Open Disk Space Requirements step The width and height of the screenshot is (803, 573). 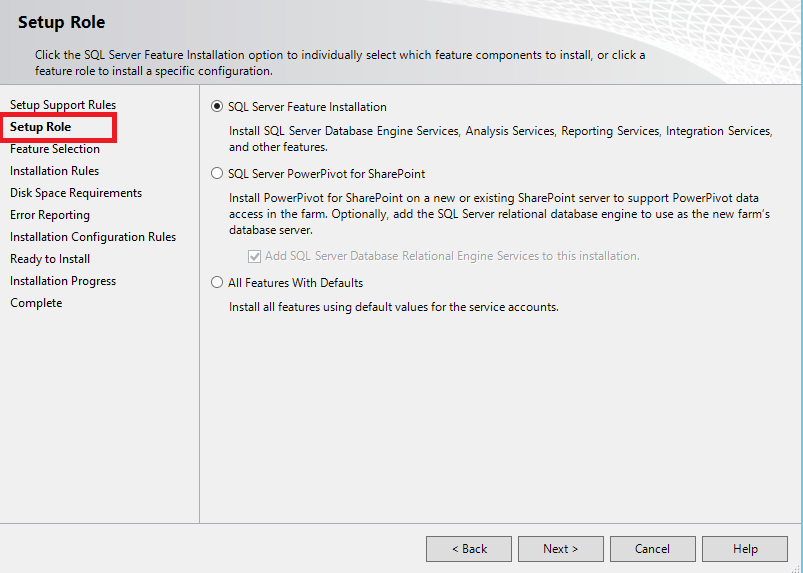(x=76, y=193)
